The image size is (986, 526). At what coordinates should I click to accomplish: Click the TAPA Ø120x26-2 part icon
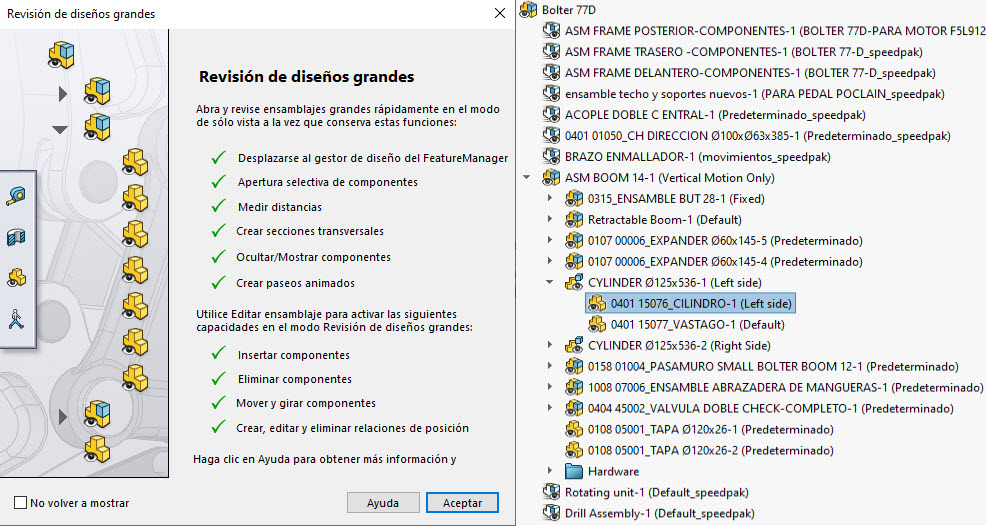coord(574,450)
